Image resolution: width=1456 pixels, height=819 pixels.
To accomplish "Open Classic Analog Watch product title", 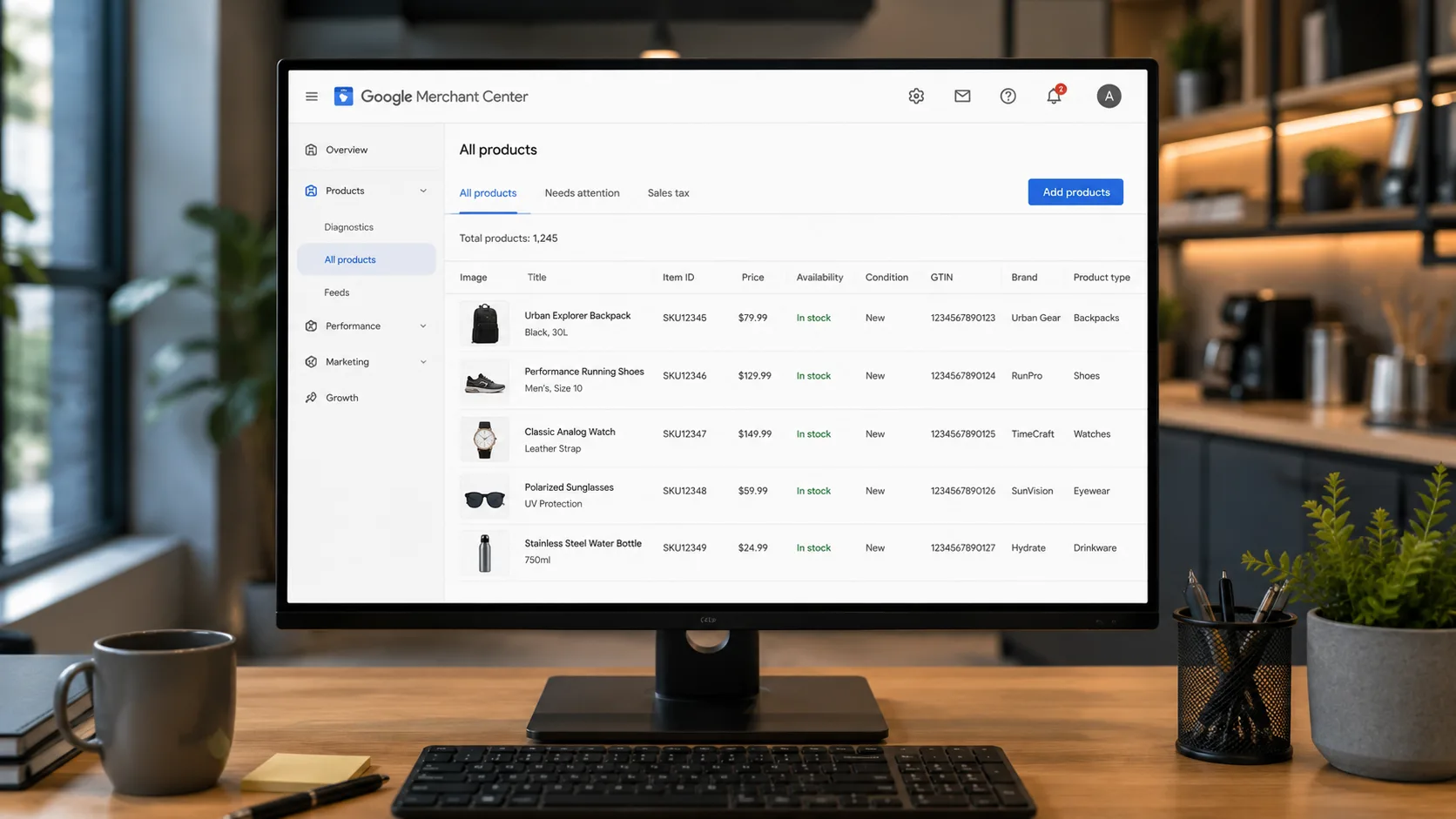I will [570, 432].
